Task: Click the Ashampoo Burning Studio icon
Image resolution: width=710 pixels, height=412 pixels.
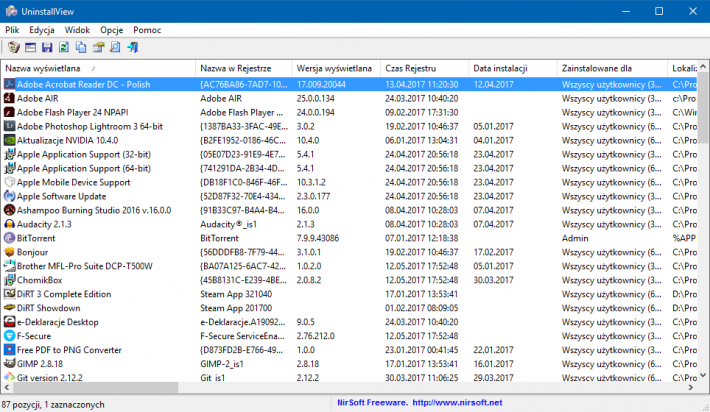Action: pyautogui.click(x=9, y=211)
